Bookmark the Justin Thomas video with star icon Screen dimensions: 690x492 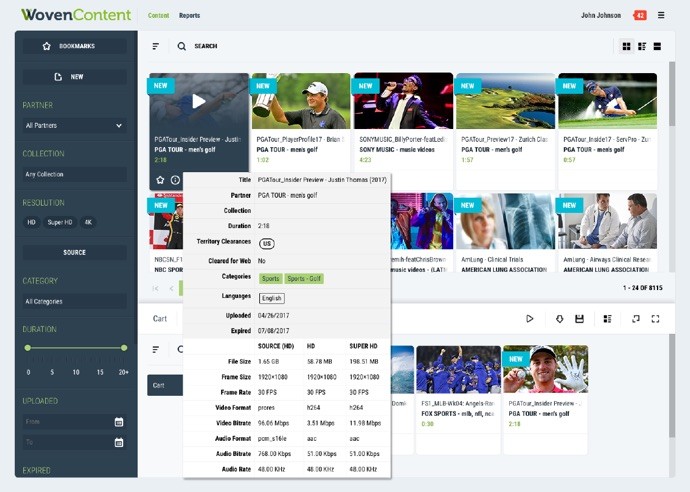pos(160,180)
